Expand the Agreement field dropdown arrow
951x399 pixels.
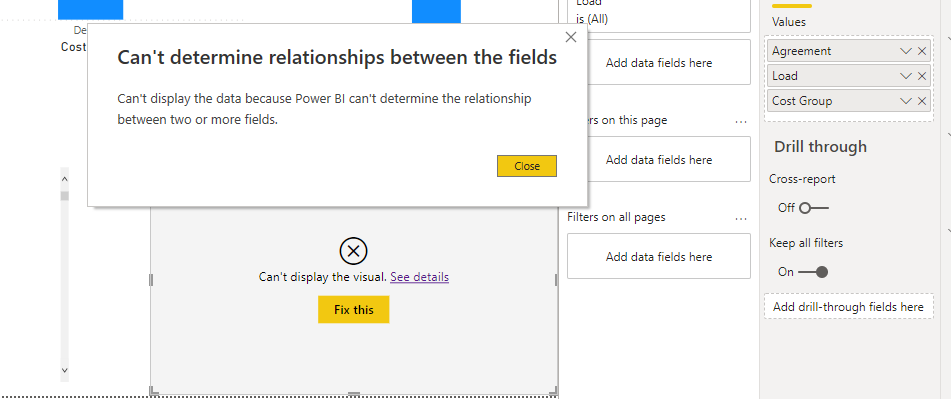906,52
